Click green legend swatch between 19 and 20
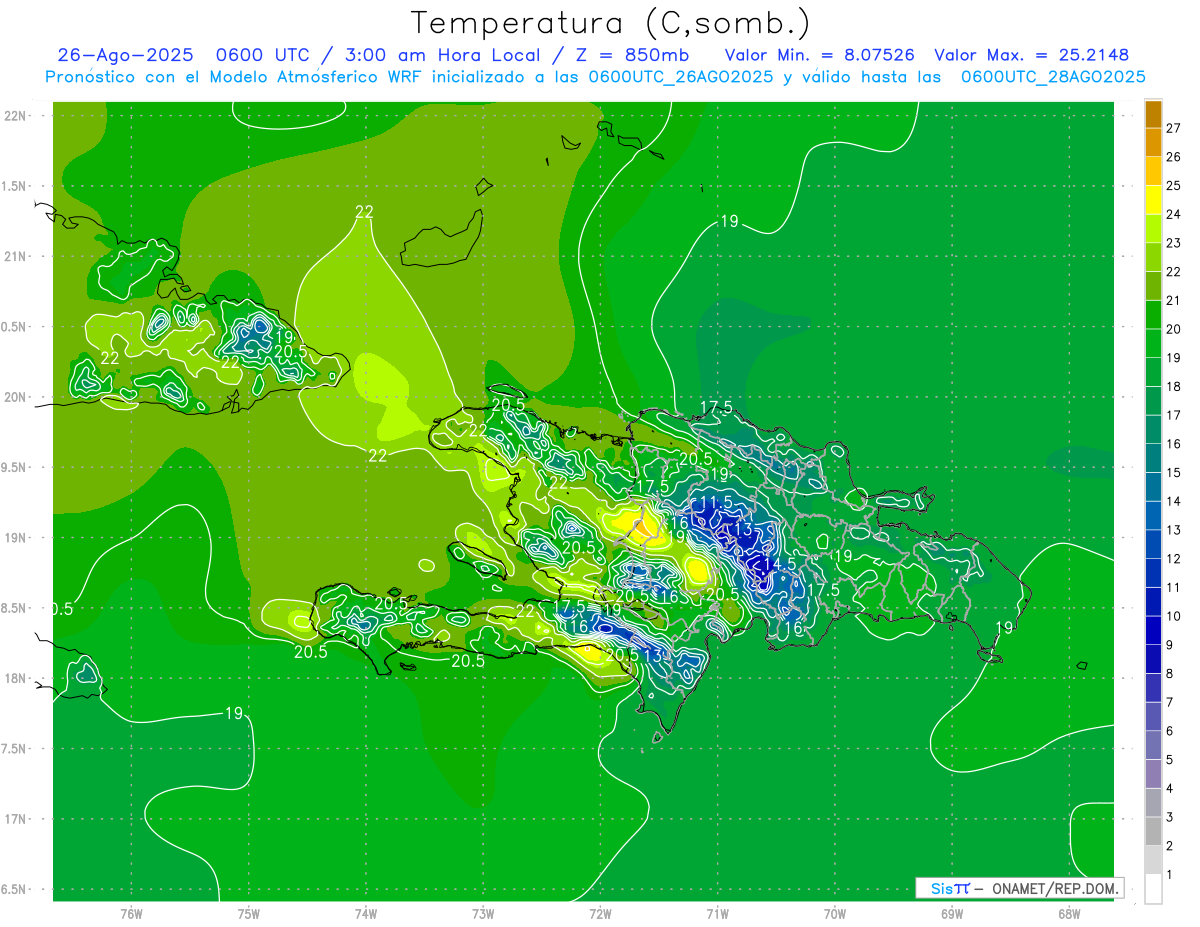Screen dimensions: 1200x927 (1153, 343)
